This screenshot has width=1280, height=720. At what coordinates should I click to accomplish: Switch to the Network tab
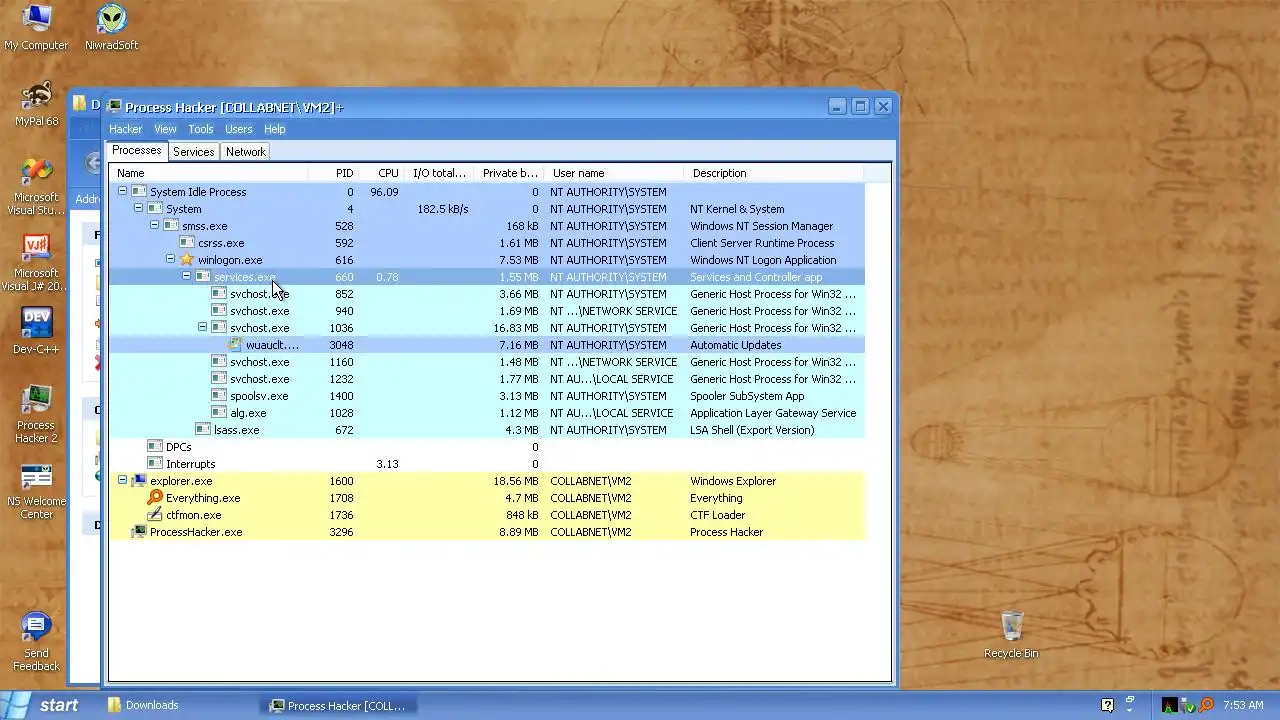[x=245, y=152]
